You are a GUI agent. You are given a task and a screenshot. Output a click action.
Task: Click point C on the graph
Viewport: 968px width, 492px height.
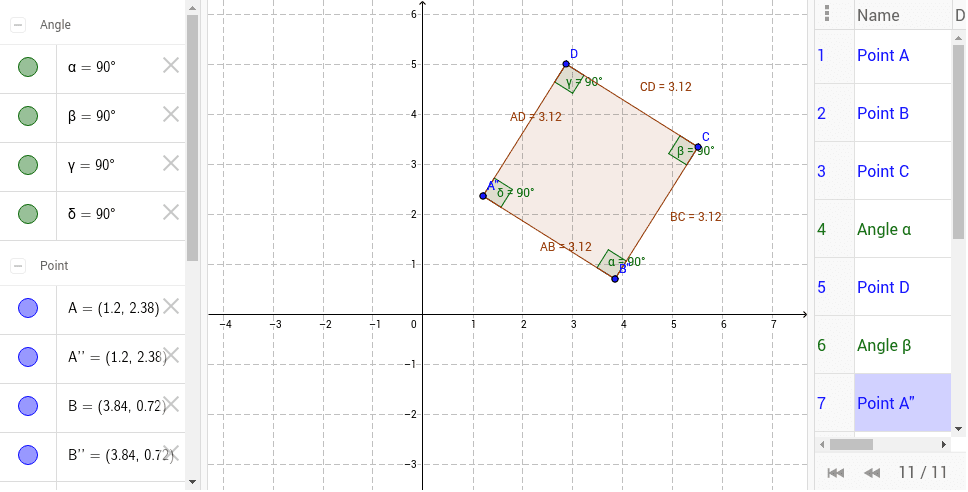698,147
